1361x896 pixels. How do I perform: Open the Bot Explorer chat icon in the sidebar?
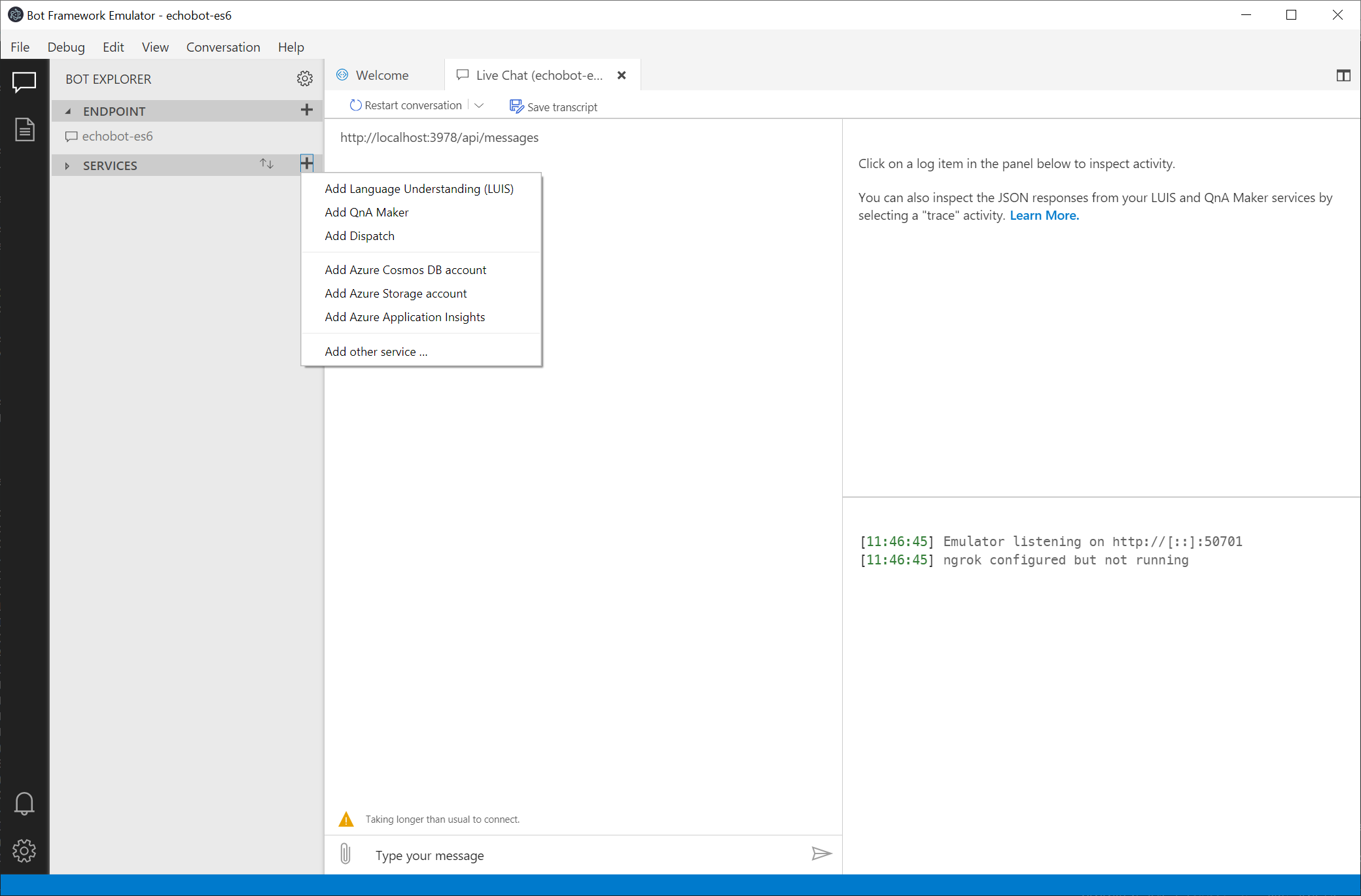(24, 82)
